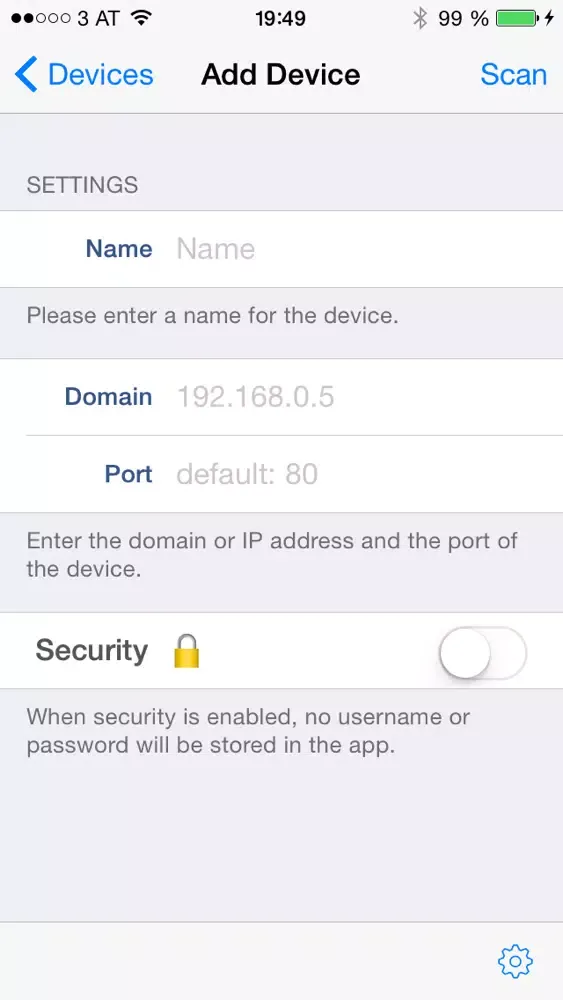Tap the Bluetooth status icon
This screenshot has height=1000, width=563.
[x=420, y=18]
